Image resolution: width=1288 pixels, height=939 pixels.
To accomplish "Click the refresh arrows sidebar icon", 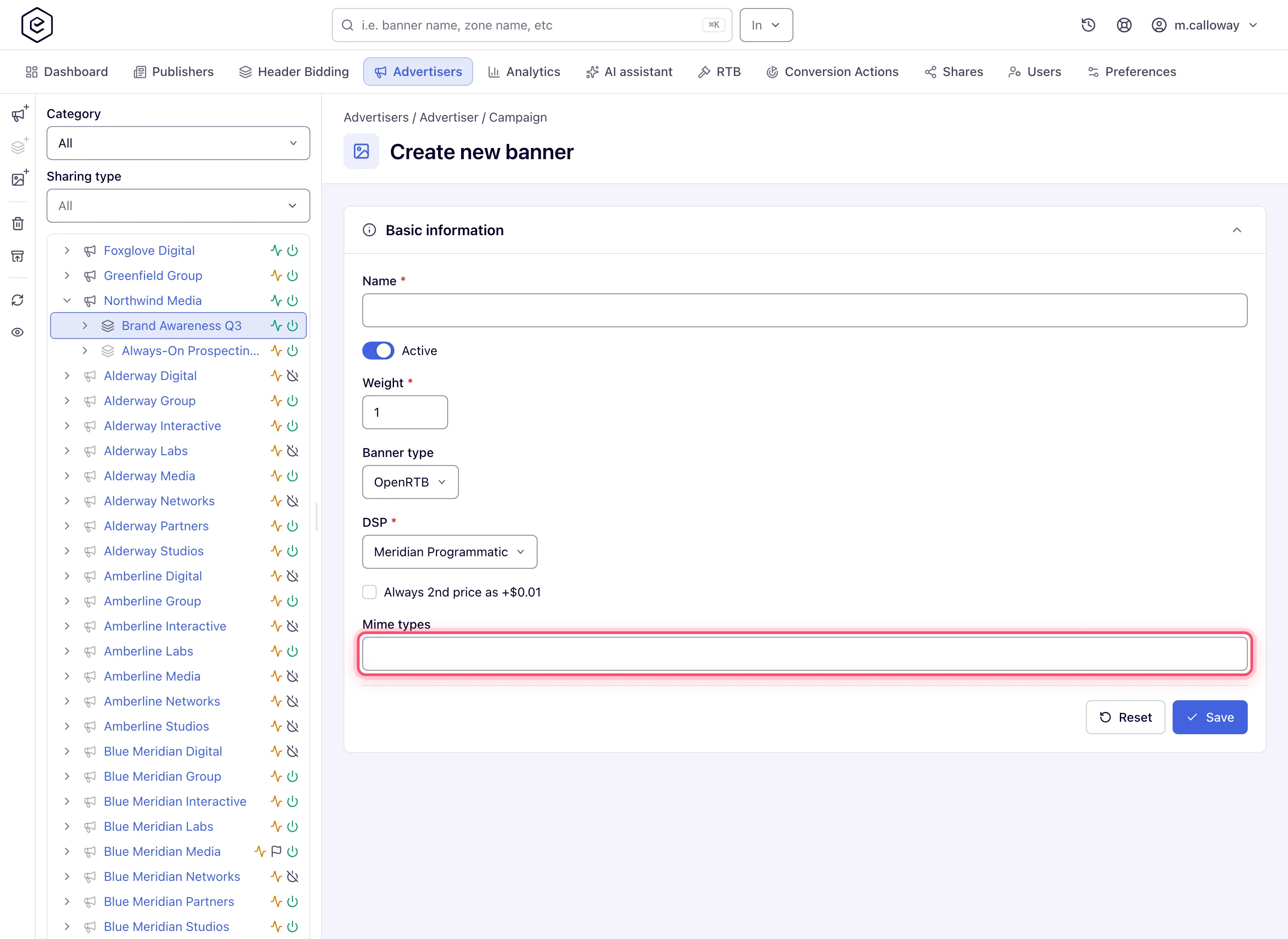I will (x=18, y=300).
